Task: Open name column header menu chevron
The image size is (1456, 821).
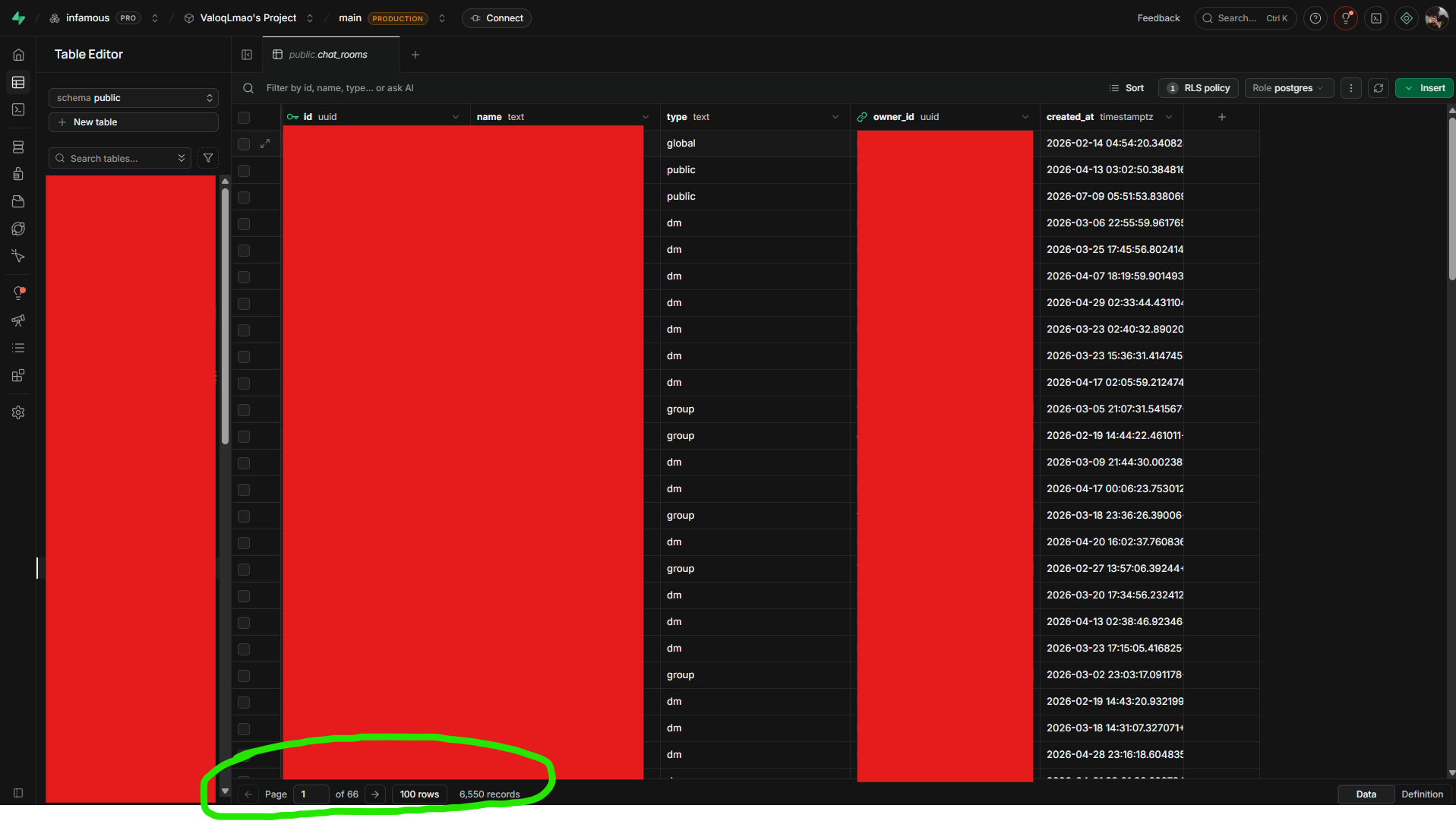Action: [x=646, y=117]
